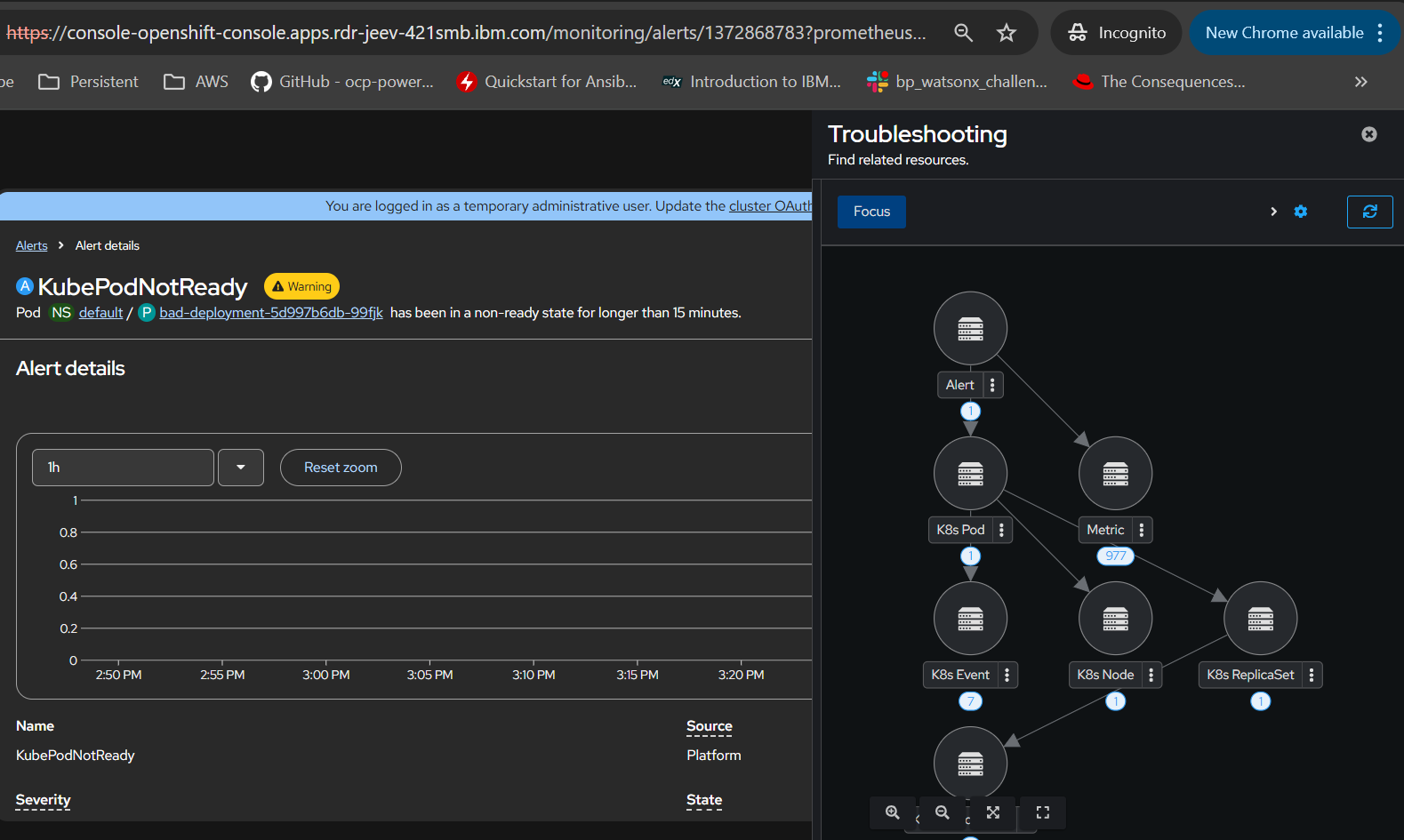Reset the topology graph view
1404x840 pixels.
click(1043, 812)
